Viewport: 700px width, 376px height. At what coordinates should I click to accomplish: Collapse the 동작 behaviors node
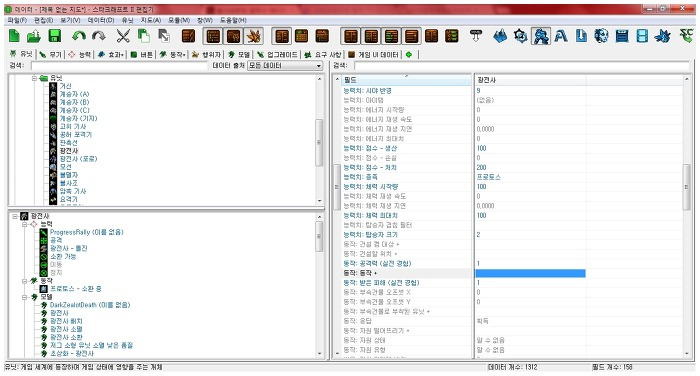[x=25, y=281]
